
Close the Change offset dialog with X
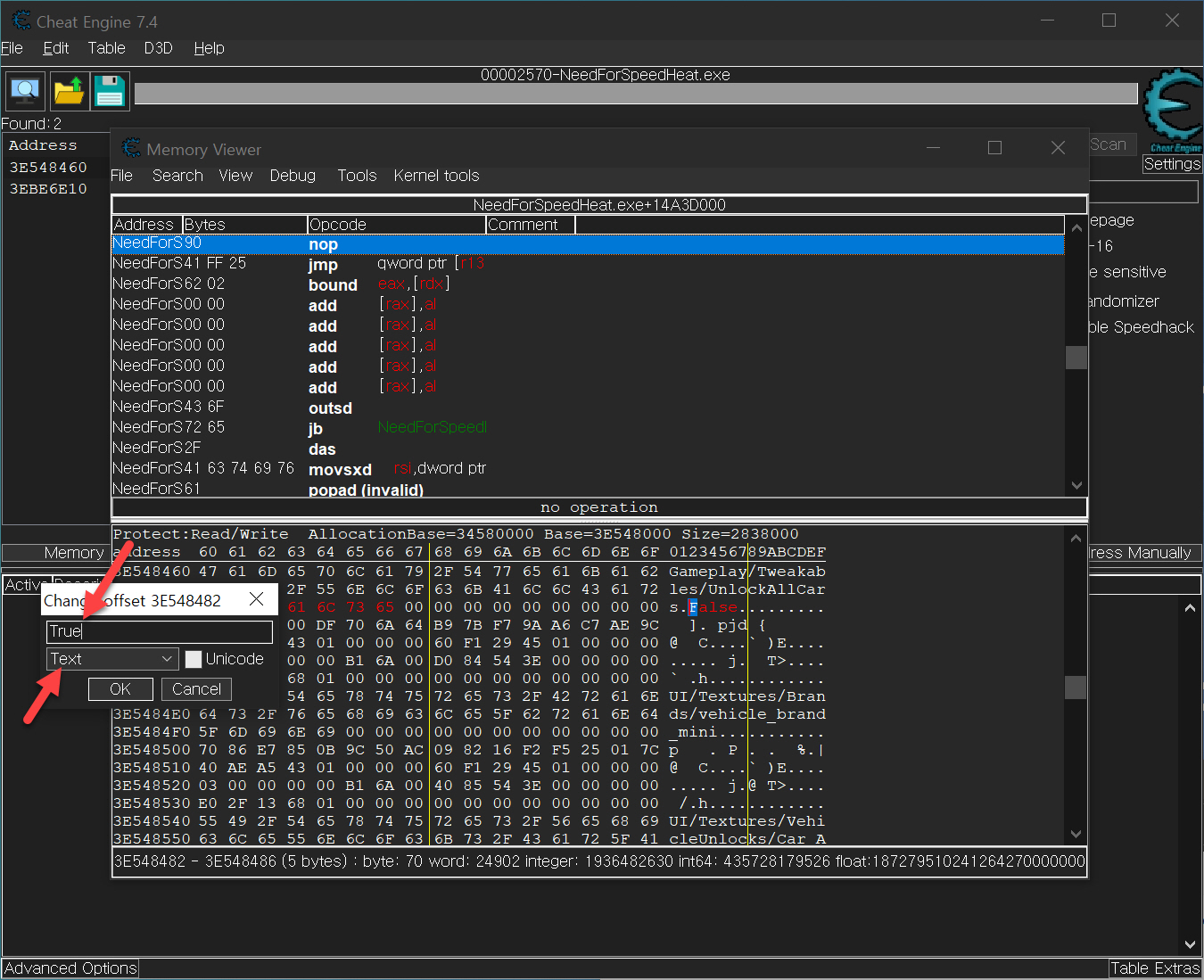pos(257,599)
